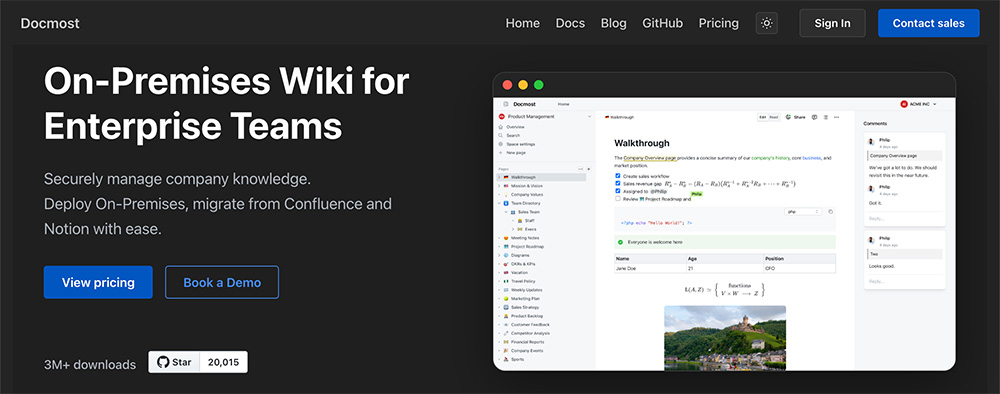
Task: Click the View pricing button
Action: (x=98, y=282)
